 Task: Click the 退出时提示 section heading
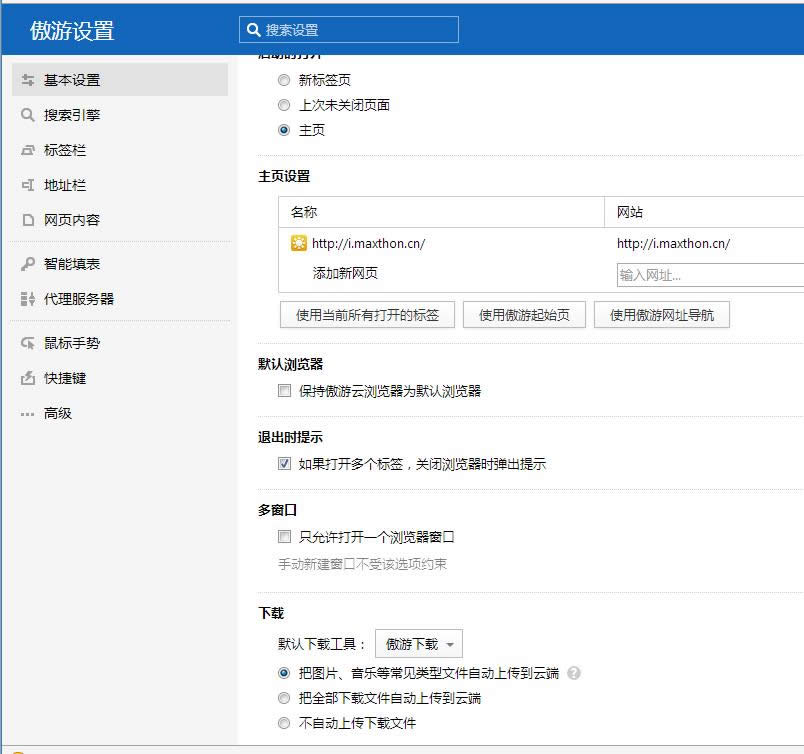pos(290,437)
